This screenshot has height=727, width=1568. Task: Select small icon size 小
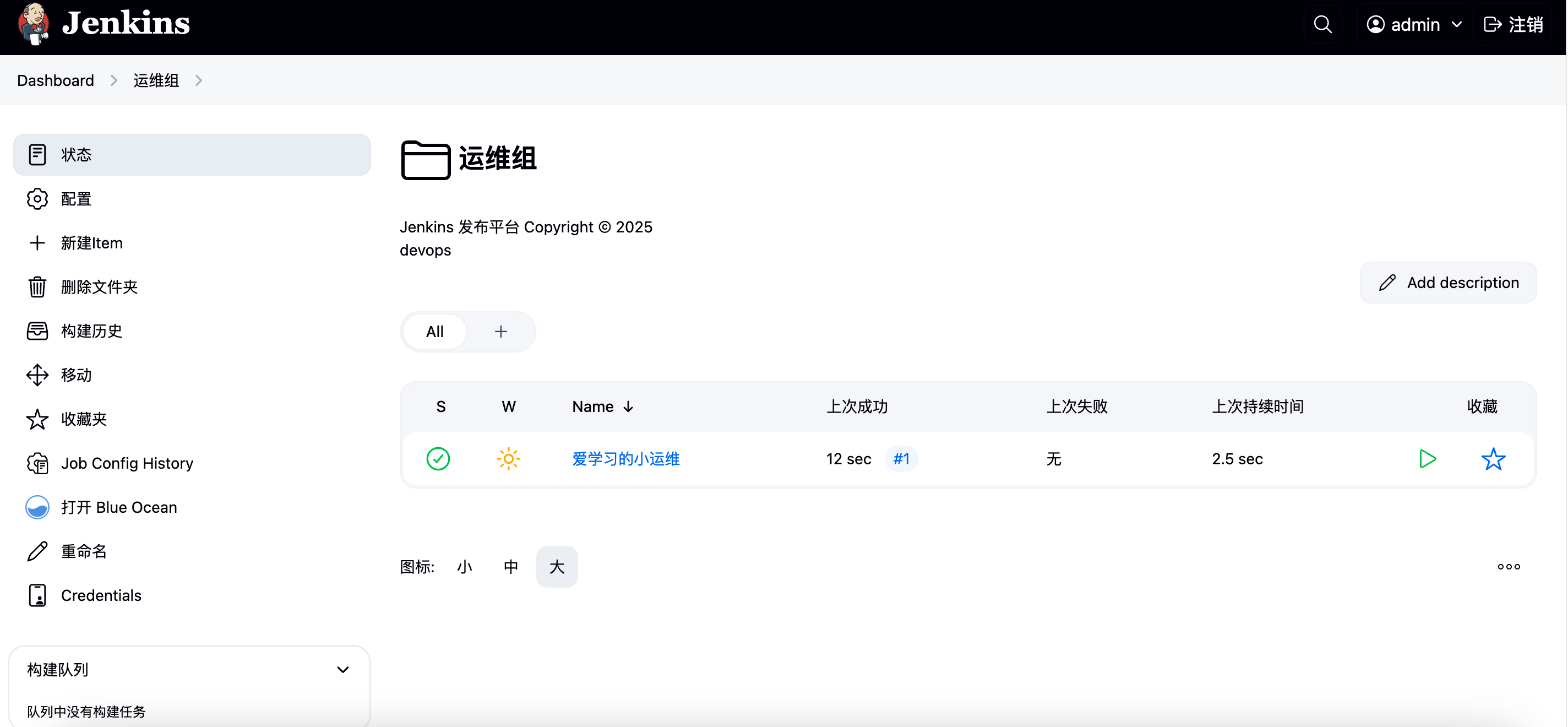pos(465,567)
